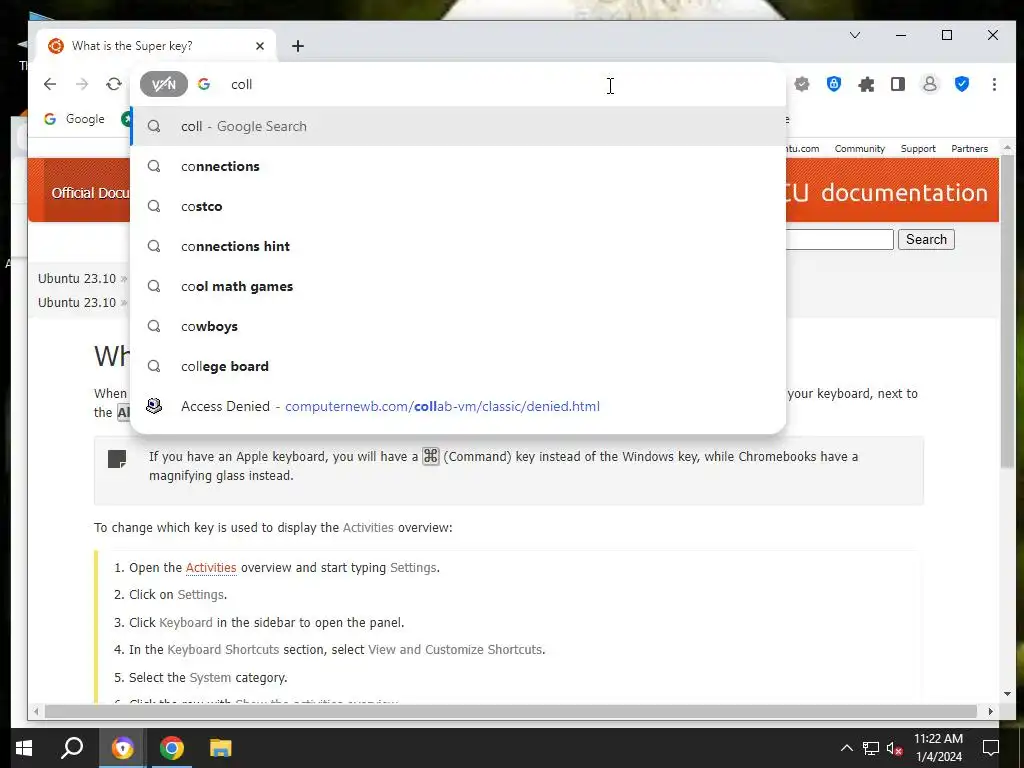
Task: Open the Windows Start menu
Action: 24,748
